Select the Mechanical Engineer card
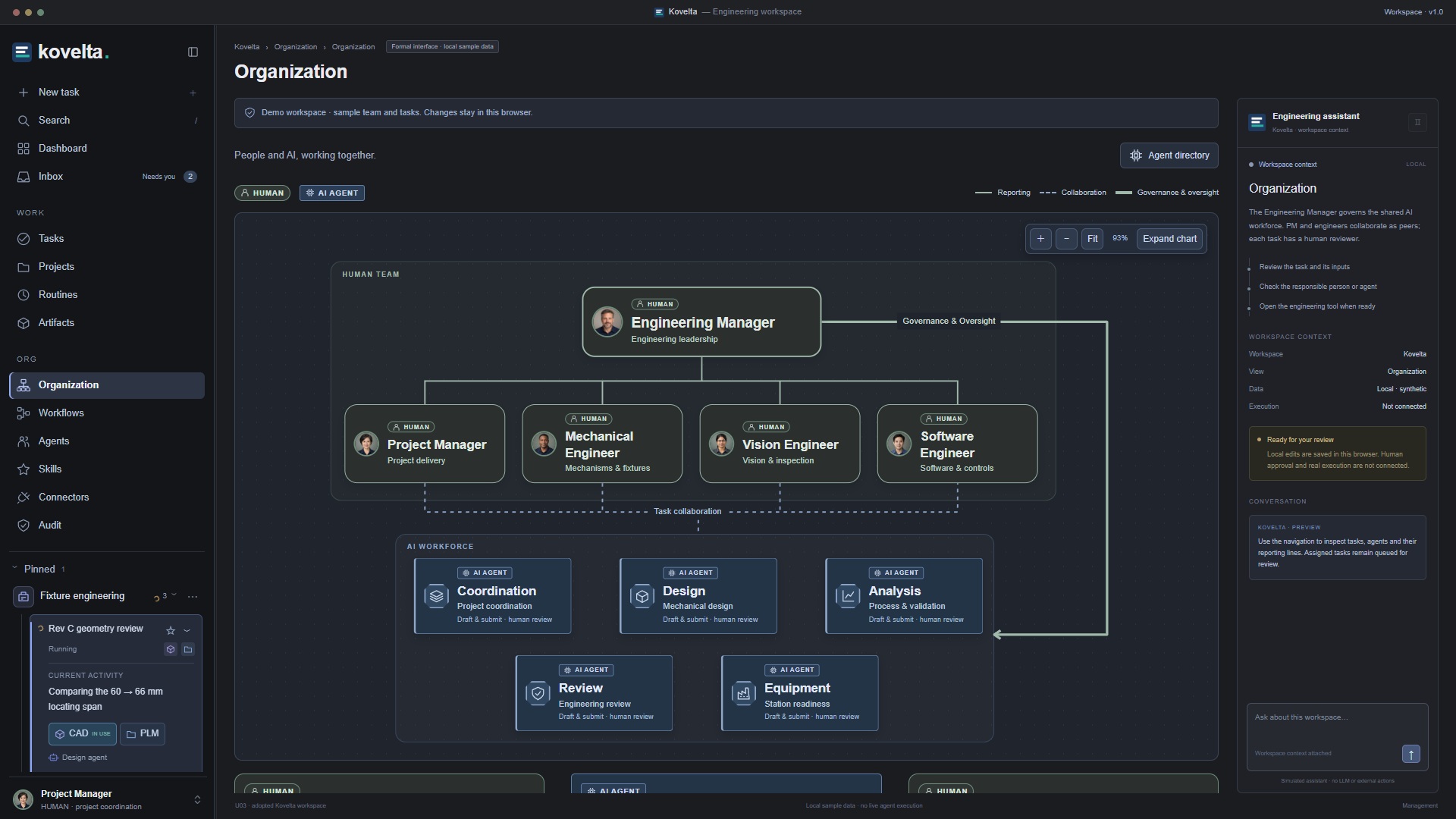The image size is (1456, 819). click(602, 444)
